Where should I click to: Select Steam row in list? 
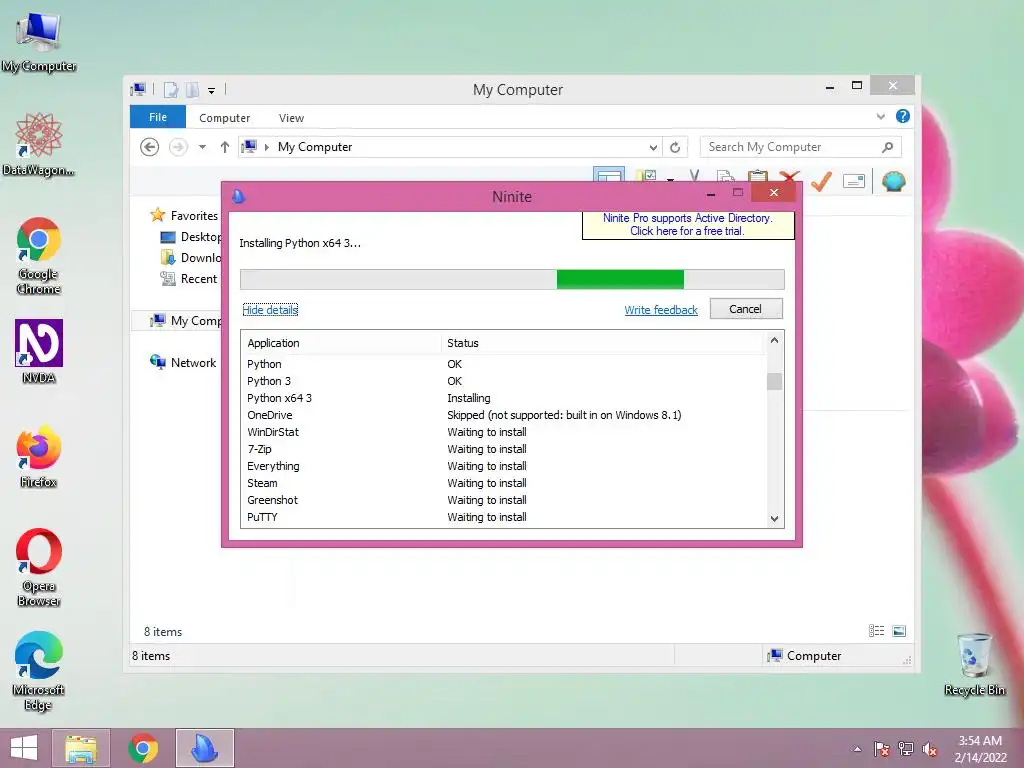(504, 483)
